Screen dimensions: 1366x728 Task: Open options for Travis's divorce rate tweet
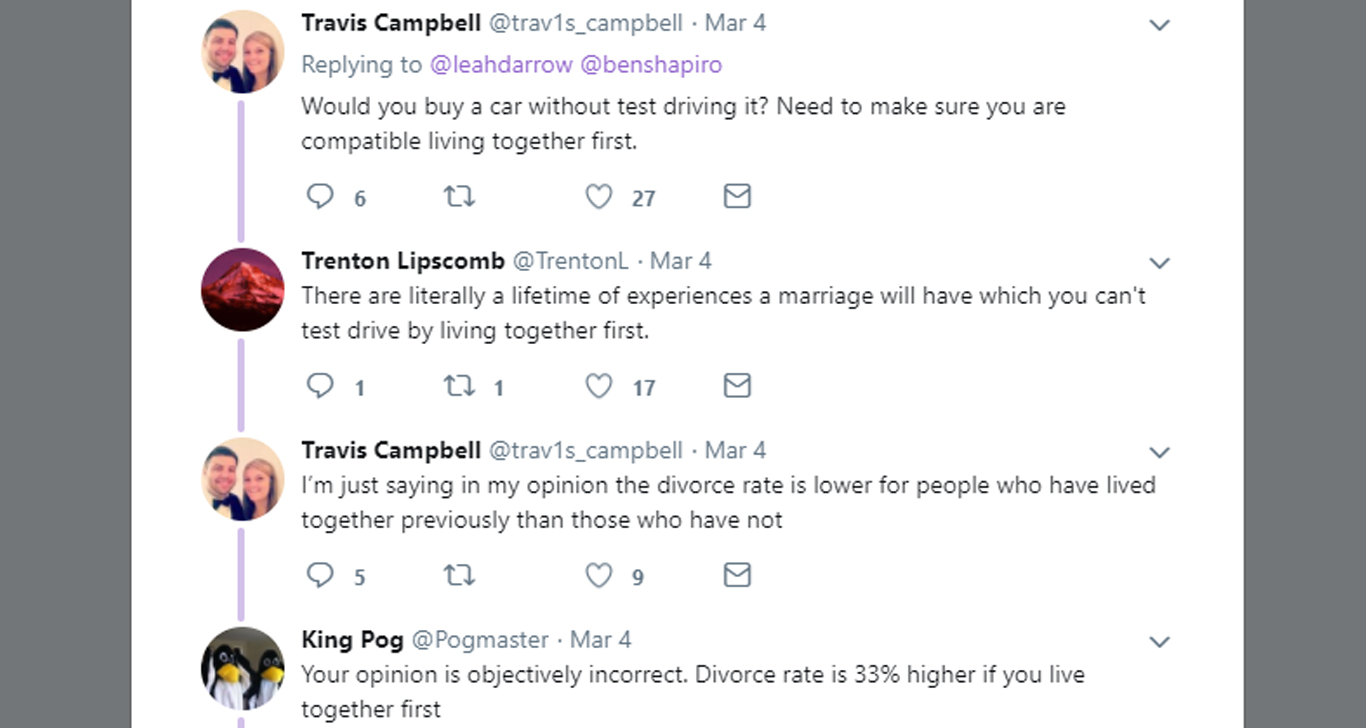tap(1159, 453)
